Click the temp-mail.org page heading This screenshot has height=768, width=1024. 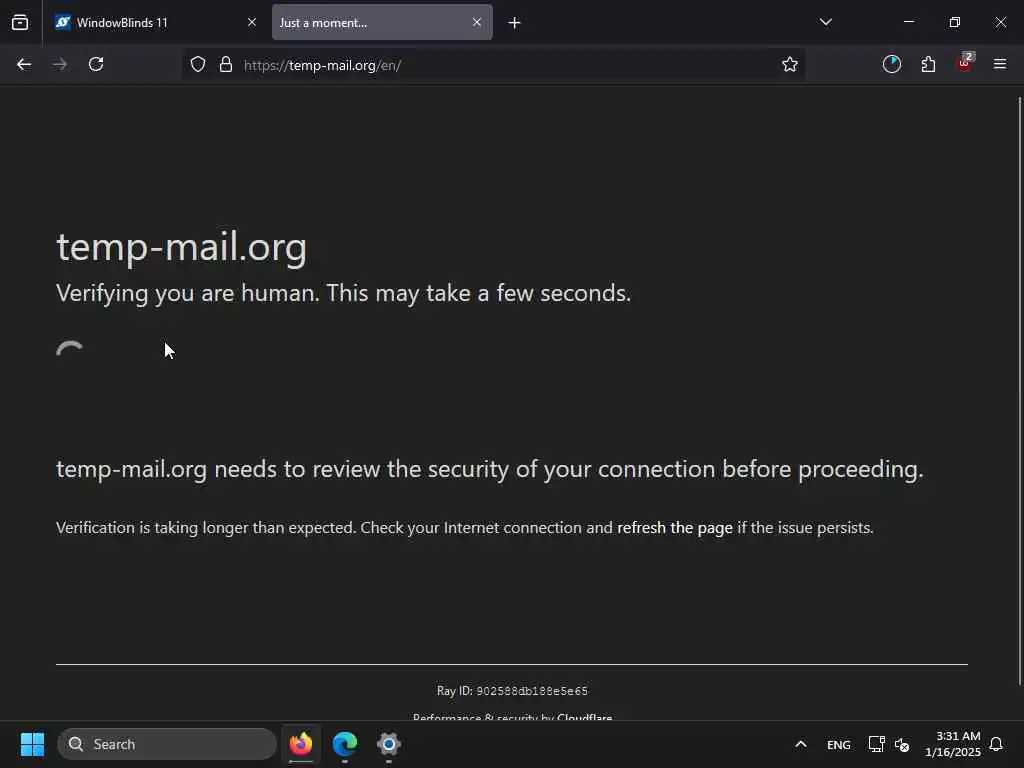click(x=182, y=248)
